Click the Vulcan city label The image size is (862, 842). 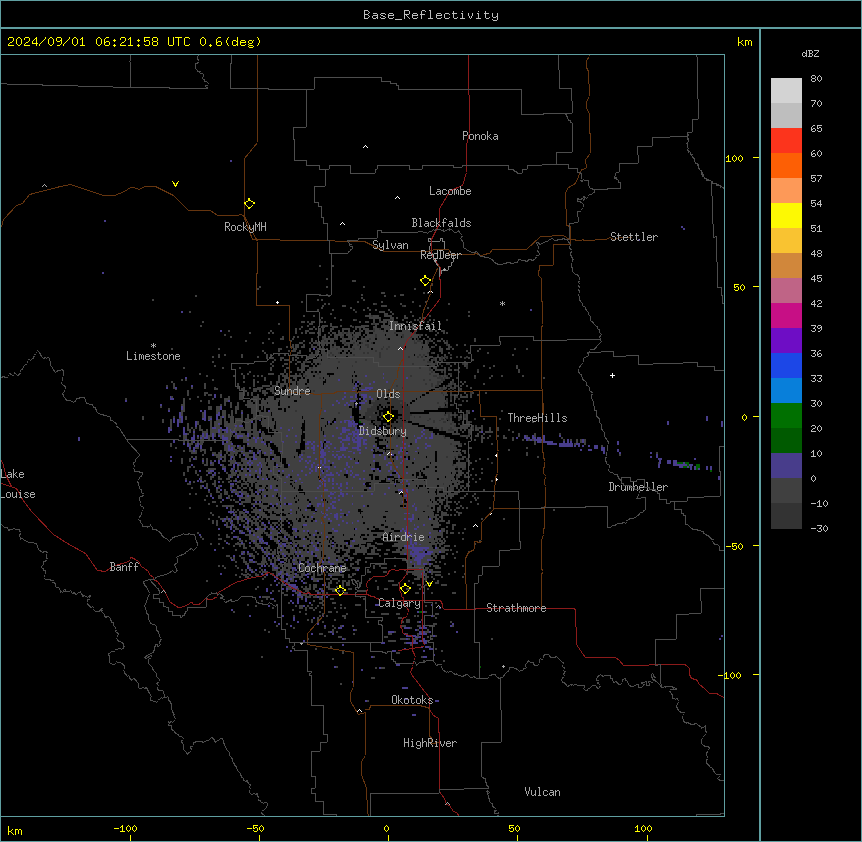[543, 792]
